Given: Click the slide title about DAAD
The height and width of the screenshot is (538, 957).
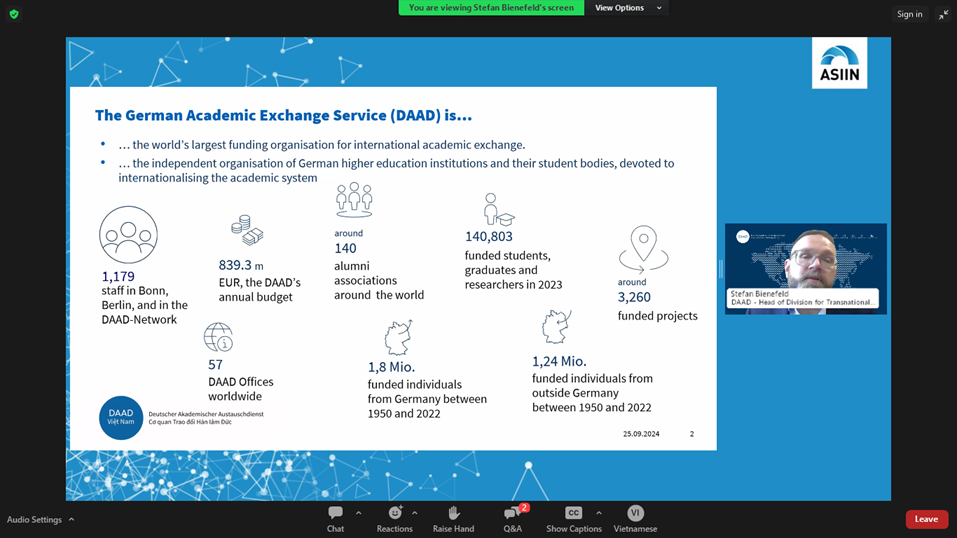Looking at the screenshot, I should tap(283, 115).
